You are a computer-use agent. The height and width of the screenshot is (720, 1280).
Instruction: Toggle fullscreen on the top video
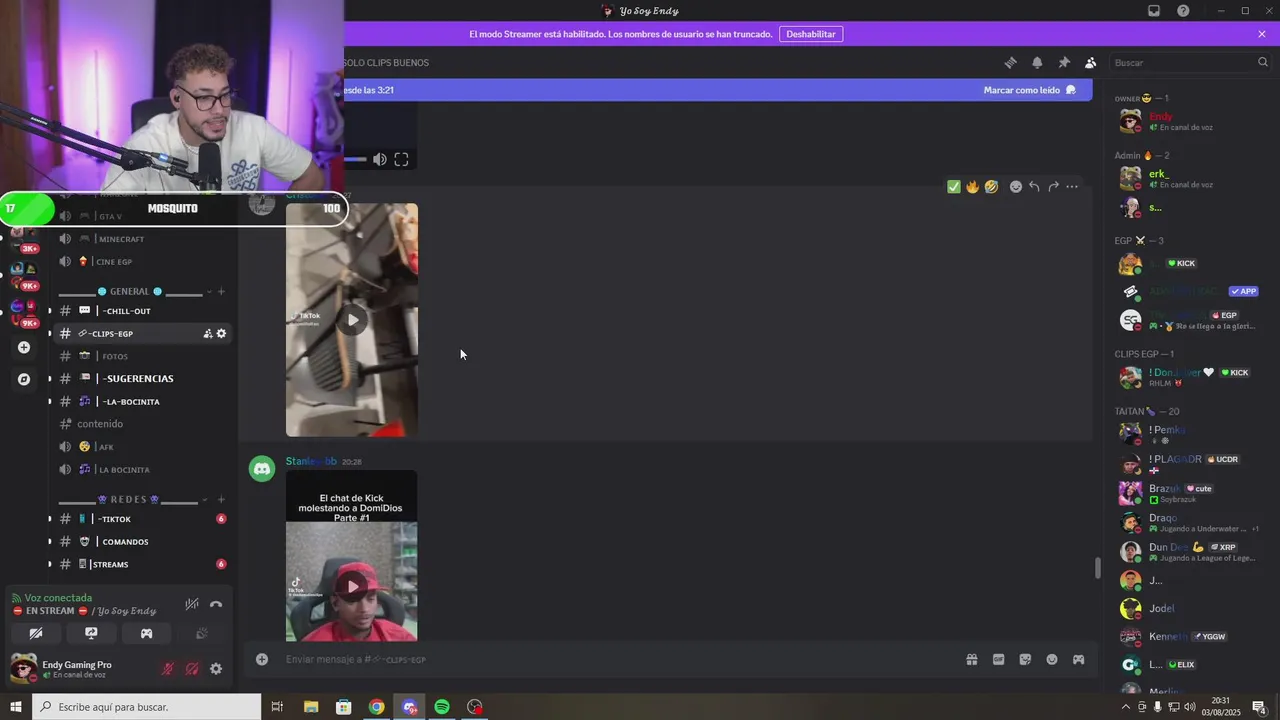401,159
